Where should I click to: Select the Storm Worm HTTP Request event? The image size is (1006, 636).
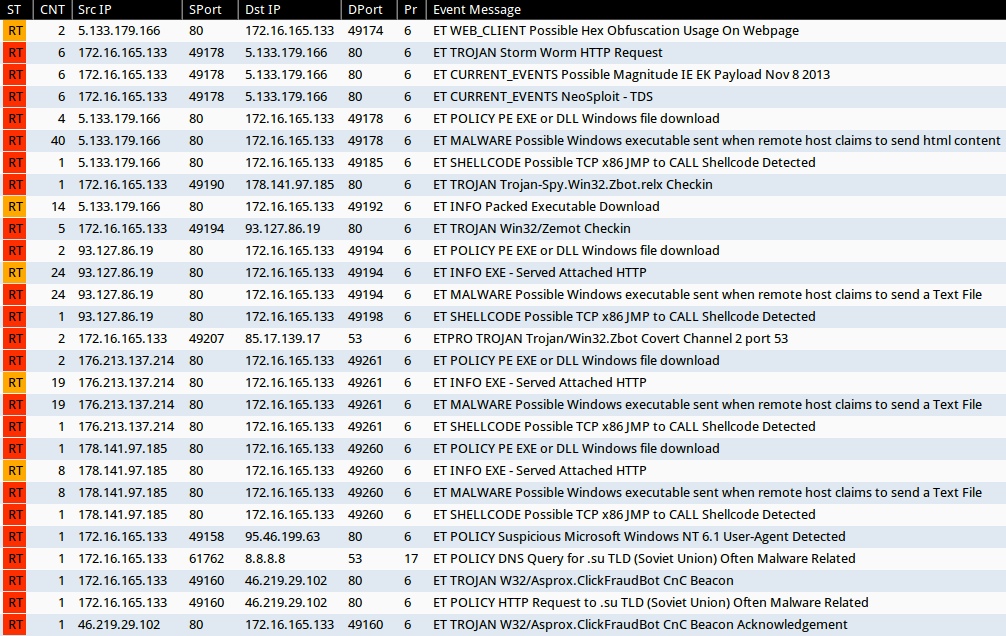tap(547, 53)
